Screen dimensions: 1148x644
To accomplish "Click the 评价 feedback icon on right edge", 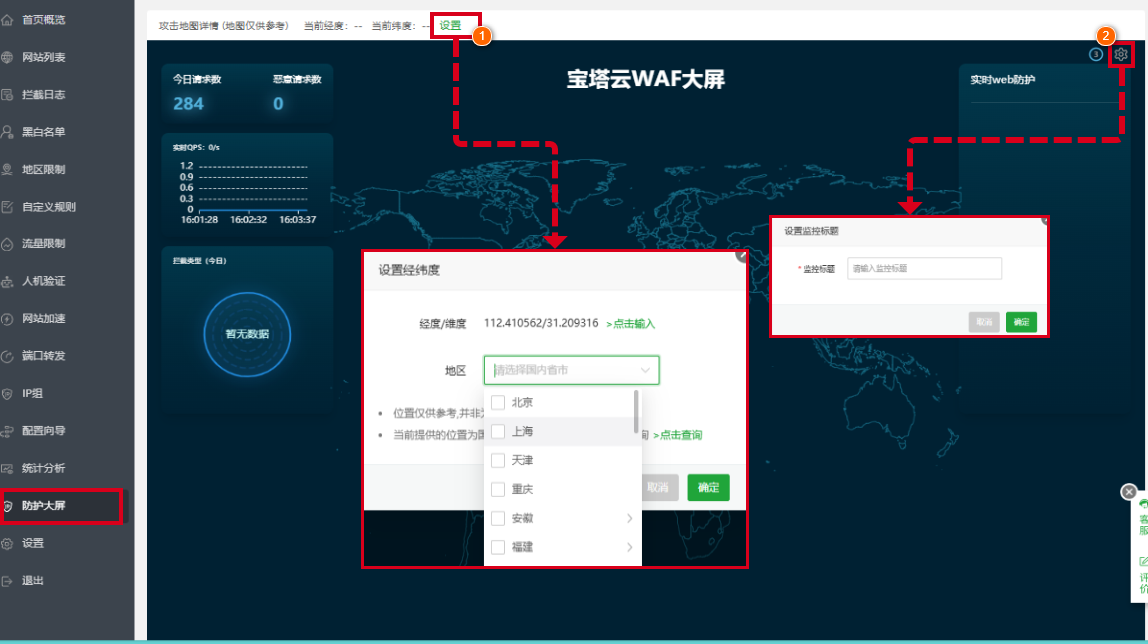I will [1142, 561].
